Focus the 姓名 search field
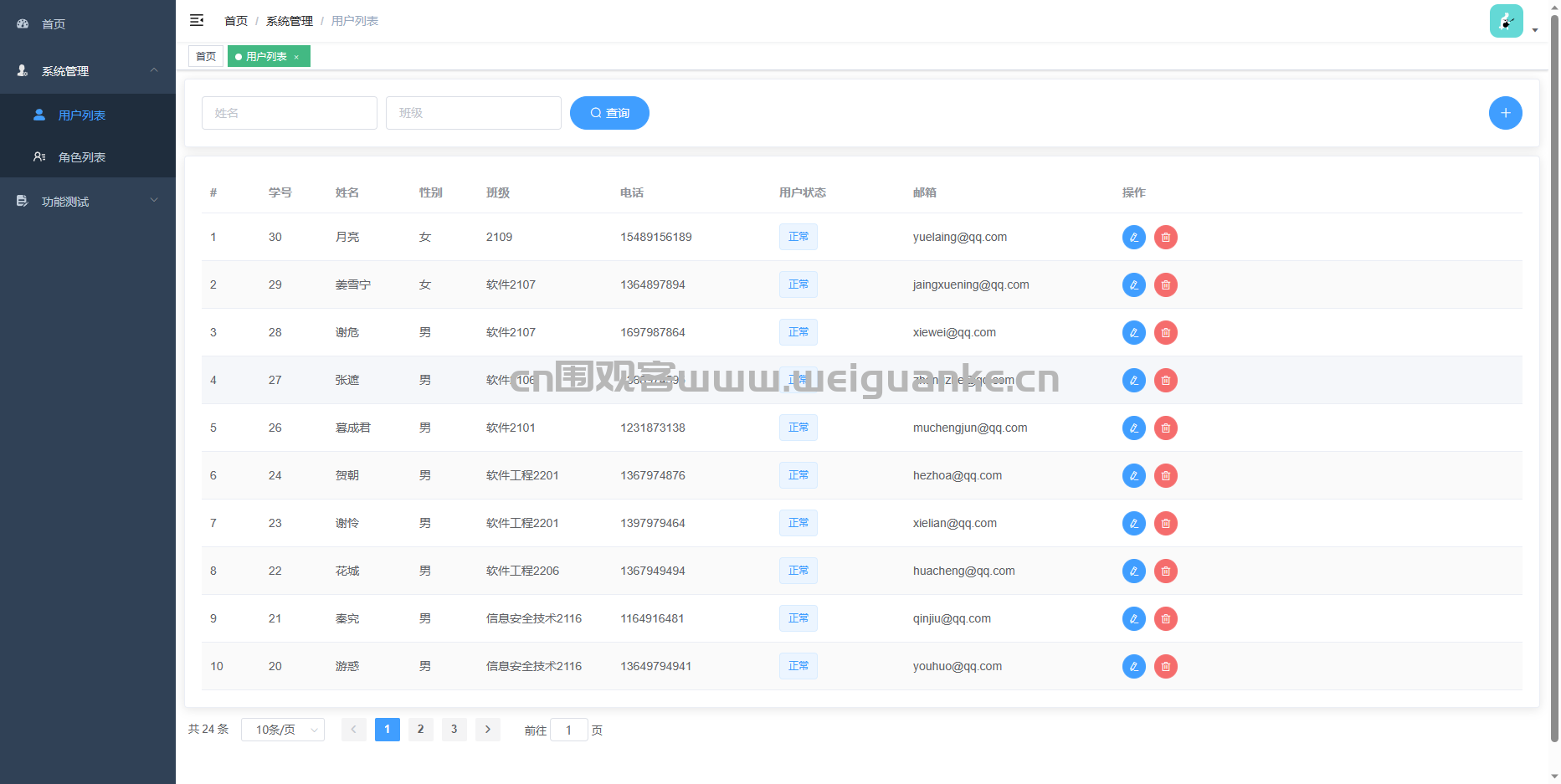The width and height of the screenshot is (1561, 784). [290, 113]
